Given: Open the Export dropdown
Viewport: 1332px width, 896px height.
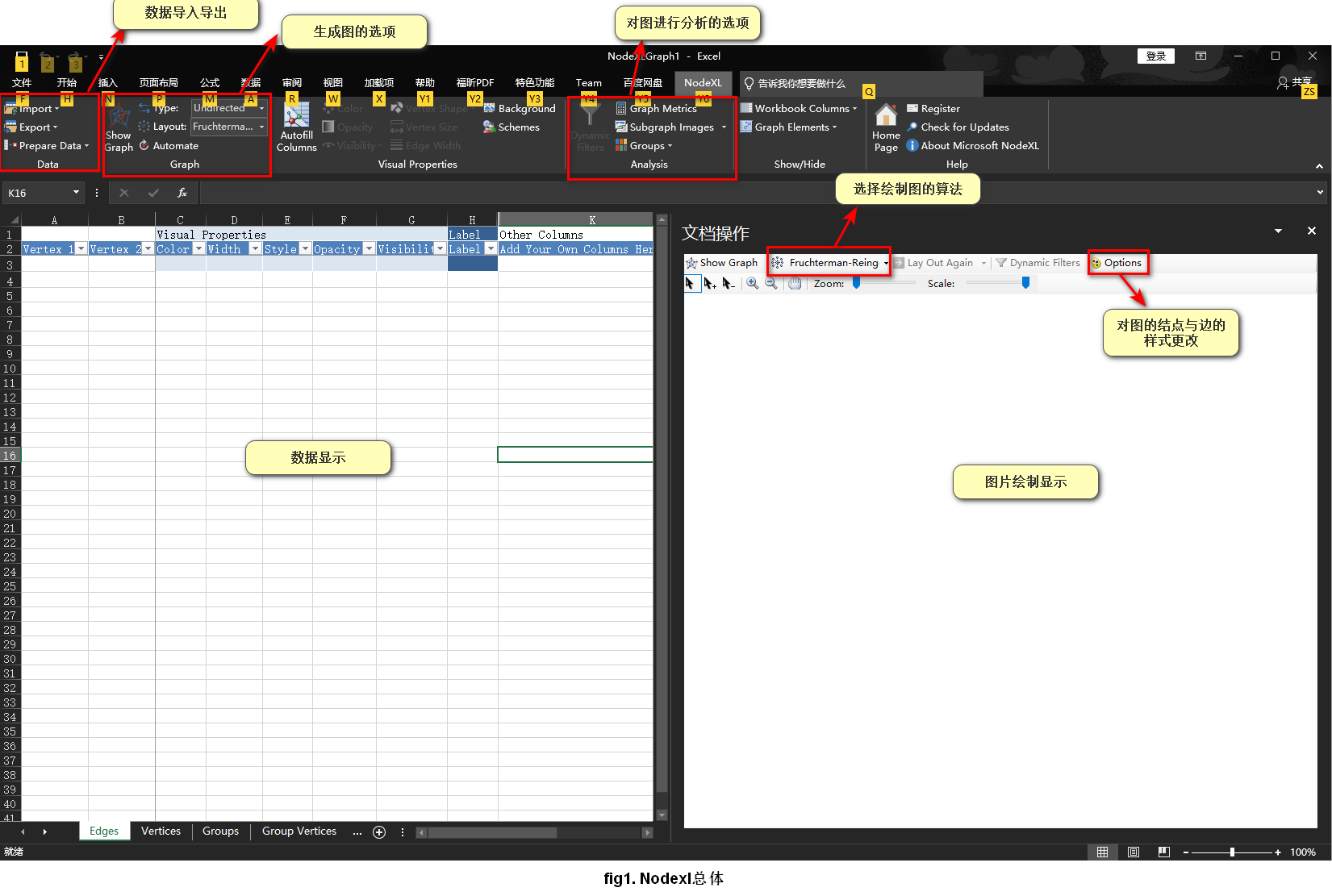Looking at the screenshot, I should click(31, 127).
